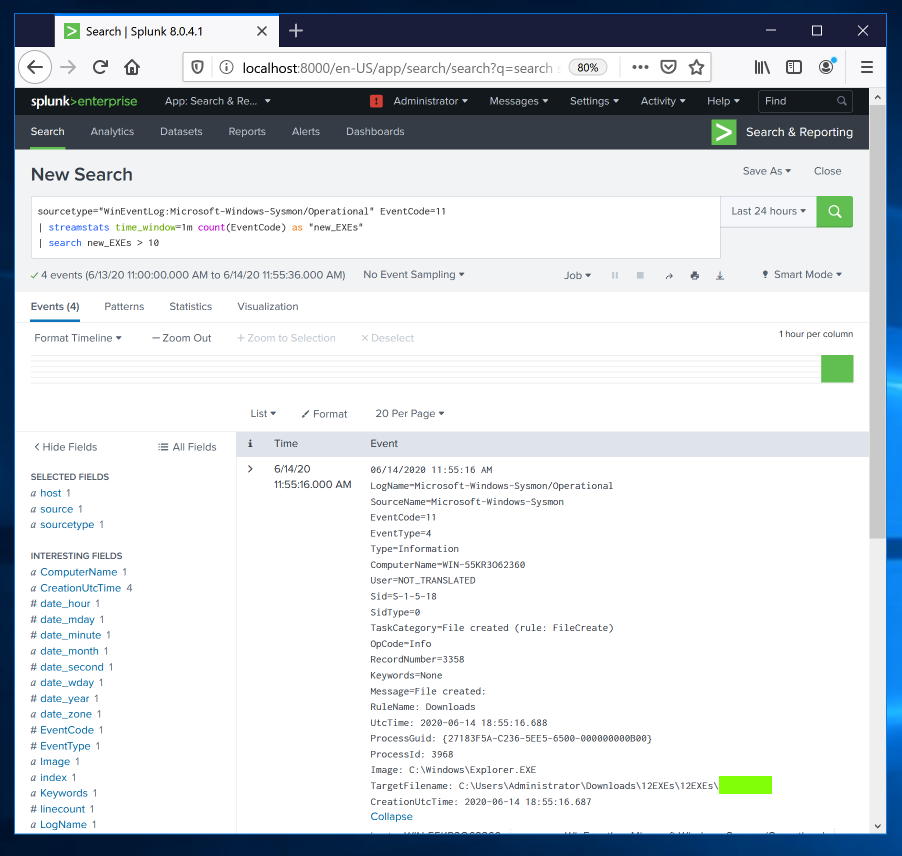
Task: Click the Format button with pencil
Action: (324, 414)
